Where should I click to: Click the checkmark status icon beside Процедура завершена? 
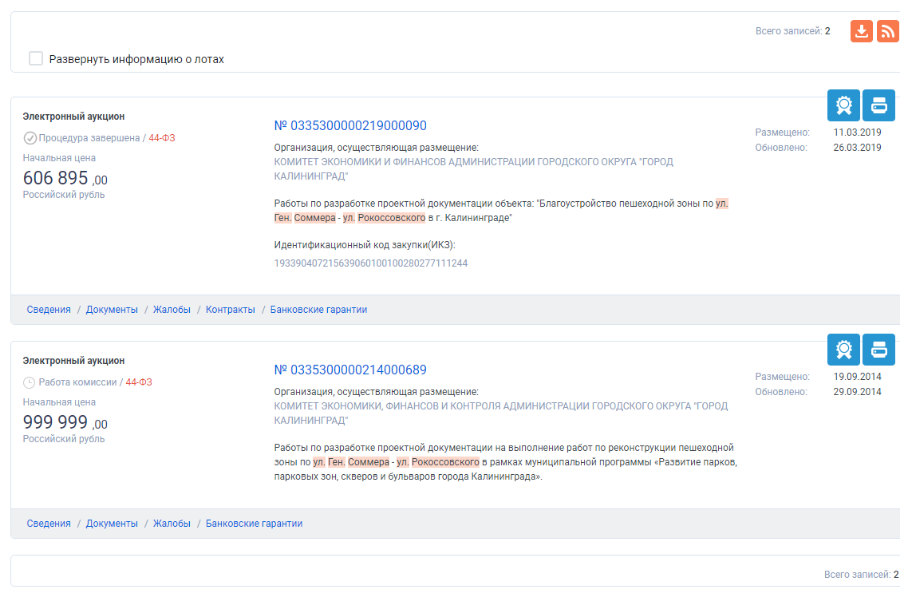point(30,138)
